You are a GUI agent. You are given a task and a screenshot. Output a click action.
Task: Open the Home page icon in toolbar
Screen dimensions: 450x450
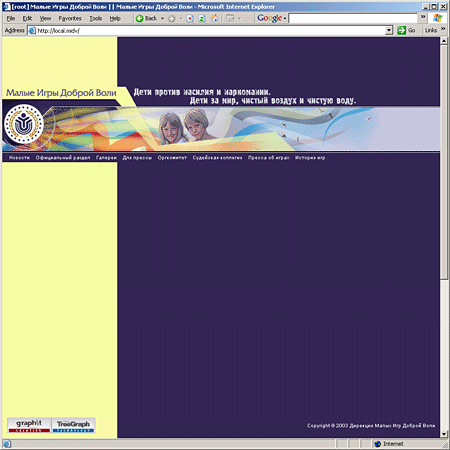point(214,18)
